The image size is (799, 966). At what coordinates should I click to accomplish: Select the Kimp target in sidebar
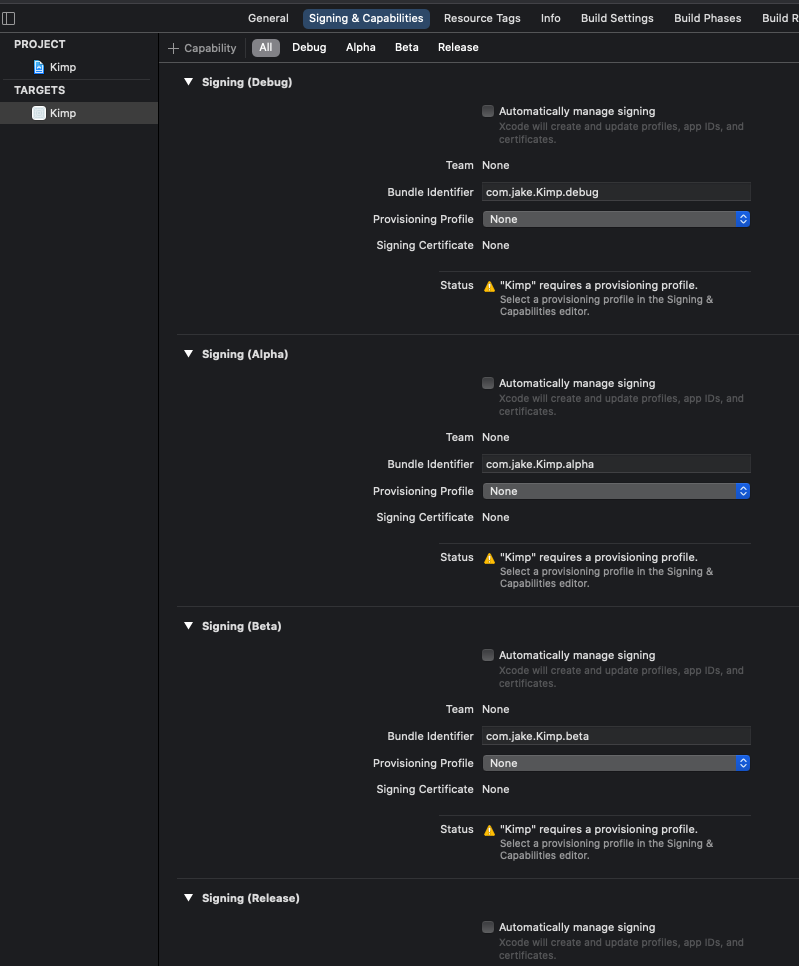coord(79,113)
